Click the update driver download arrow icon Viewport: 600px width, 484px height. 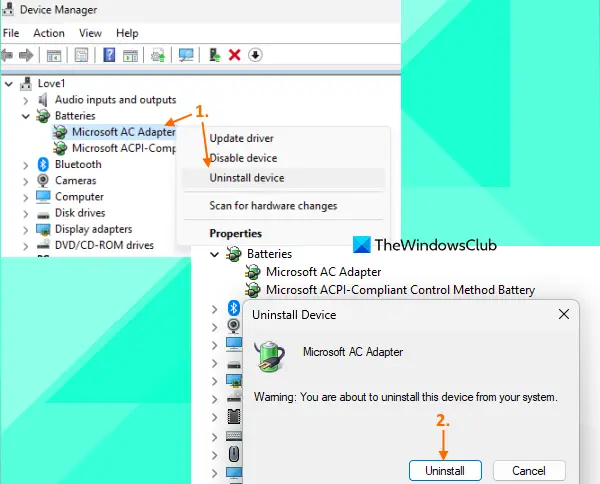coord(255,55)
